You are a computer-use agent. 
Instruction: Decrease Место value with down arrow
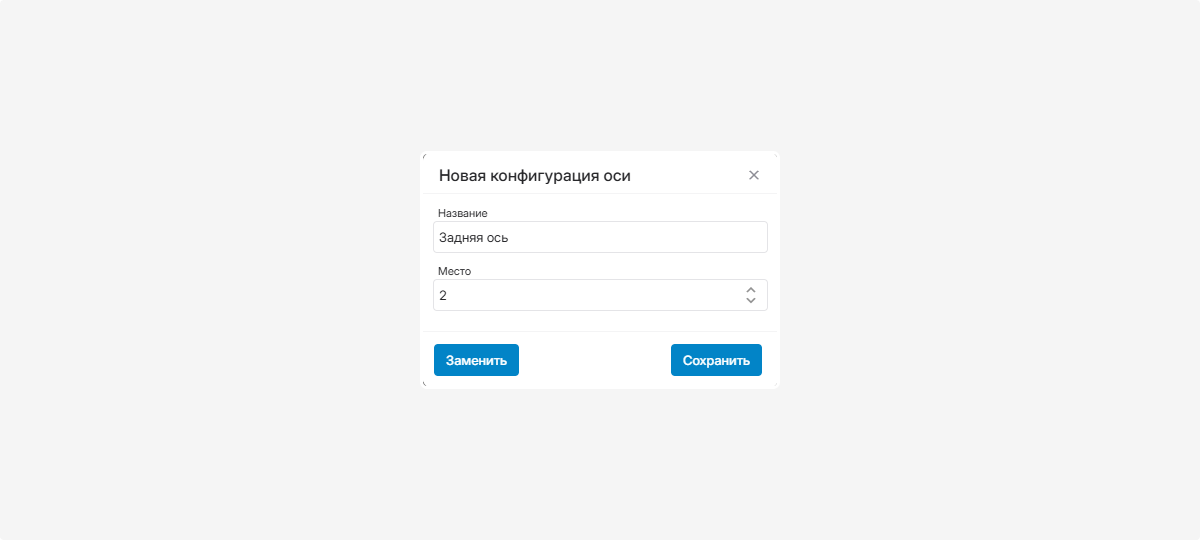point(751,300)
